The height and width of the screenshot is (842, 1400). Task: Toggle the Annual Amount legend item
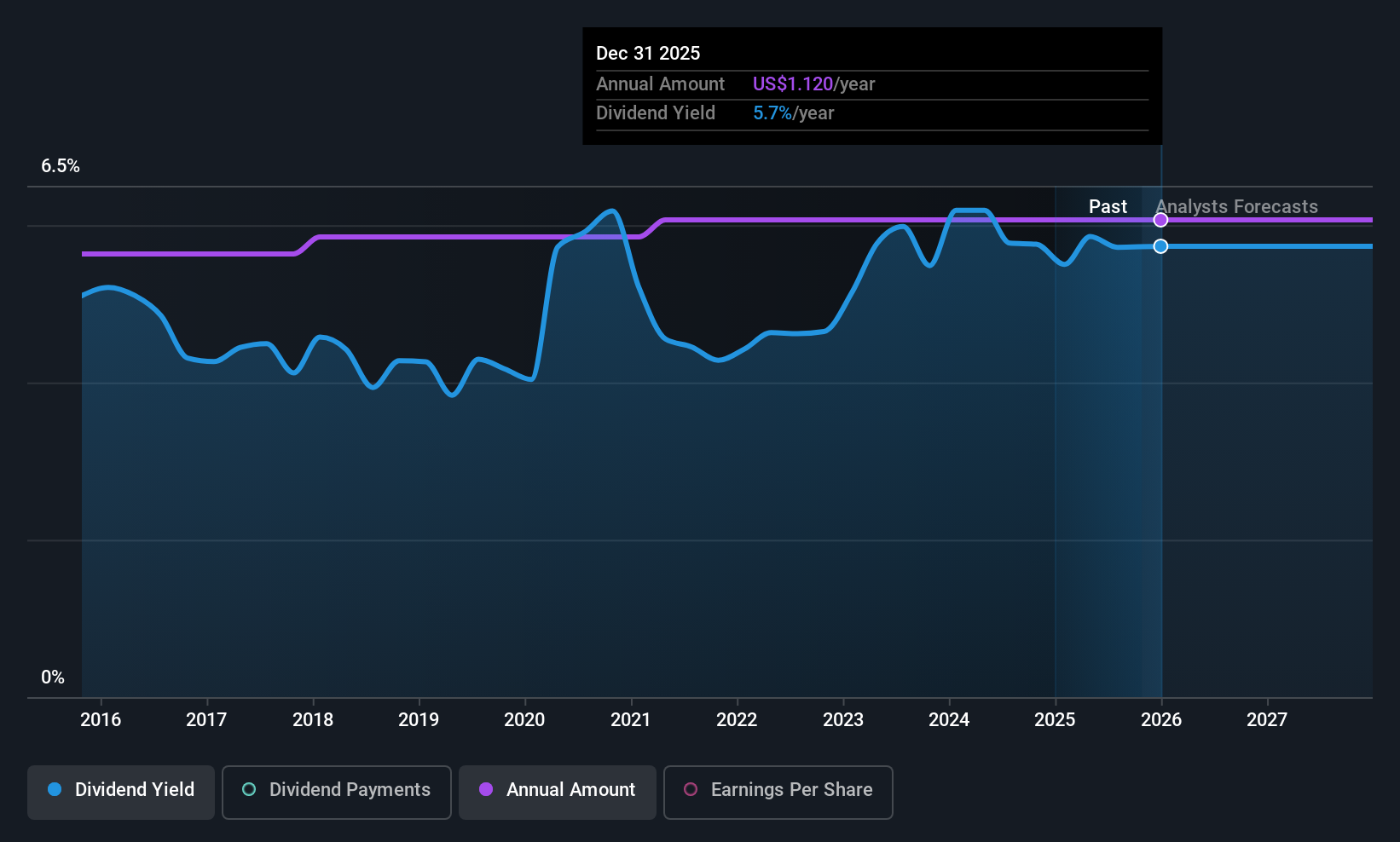[x=557, y=791]
